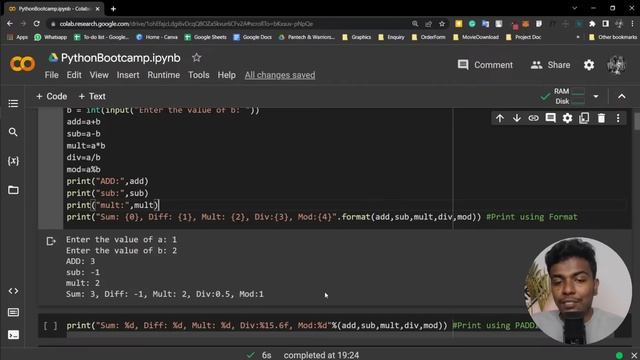
Task: Open the Tools menu
Action: pyautogui.click(x=199, y=75)
